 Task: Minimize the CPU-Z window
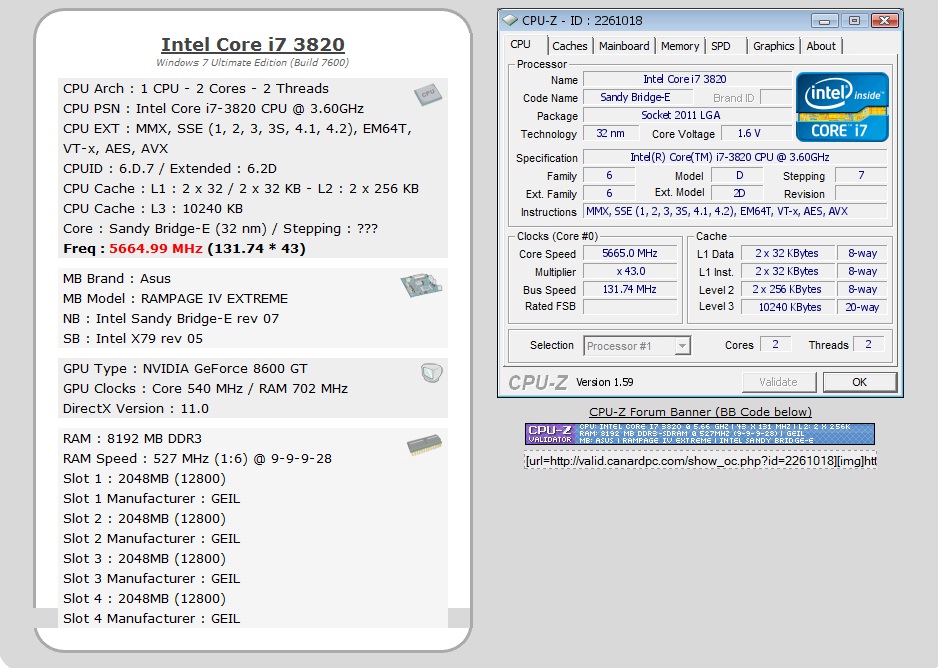click(x=824, y=21)
